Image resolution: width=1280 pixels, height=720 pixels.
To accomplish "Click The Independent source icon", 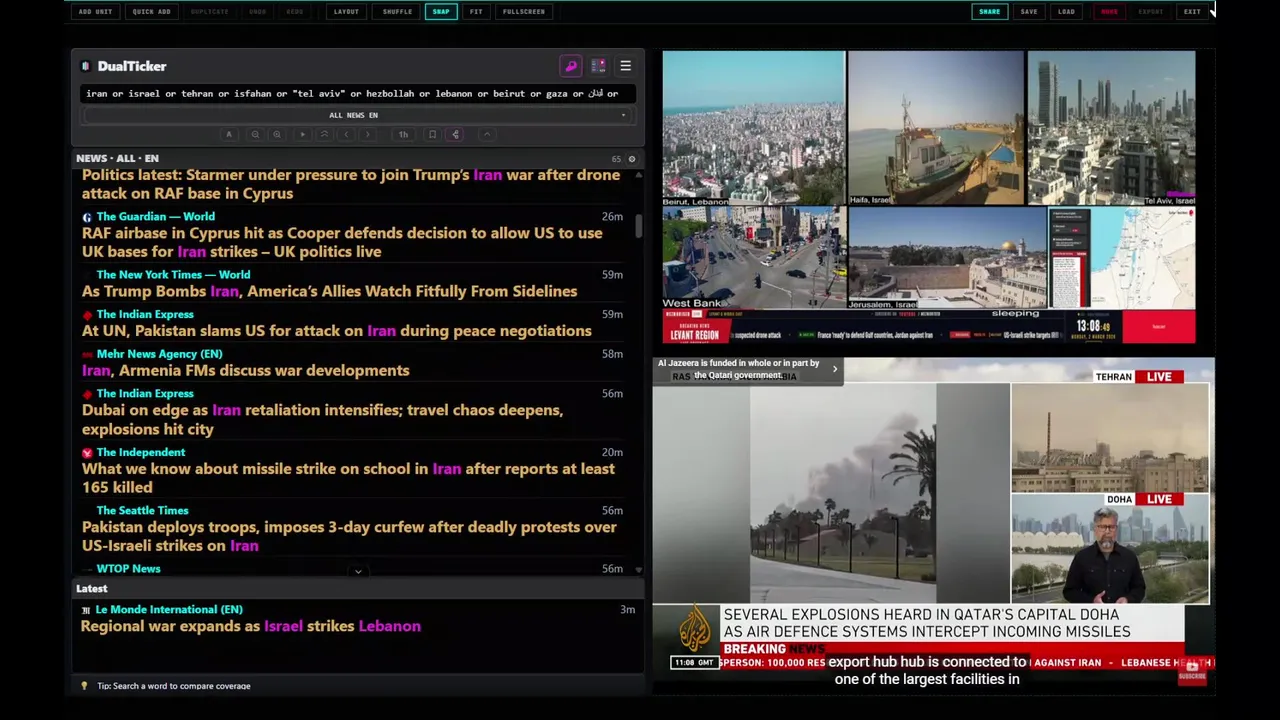I will [87, 453].
